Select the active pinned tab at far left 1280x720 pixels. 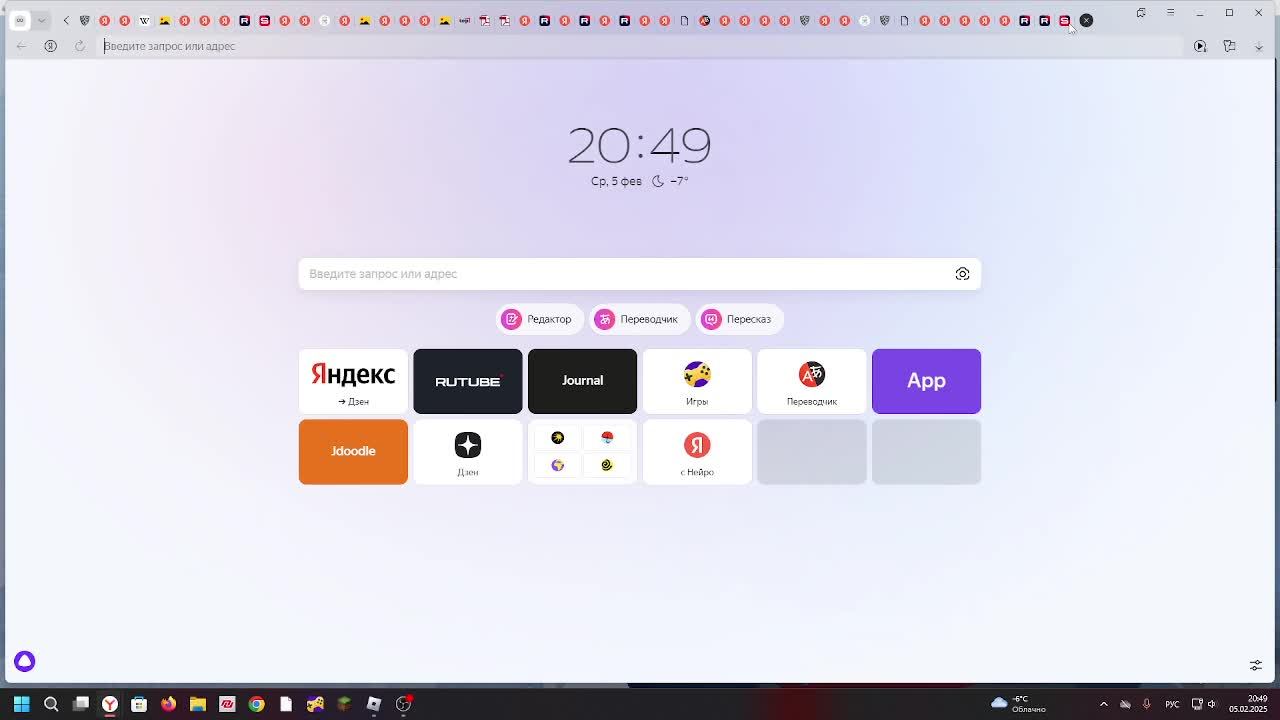coord(20,20)
